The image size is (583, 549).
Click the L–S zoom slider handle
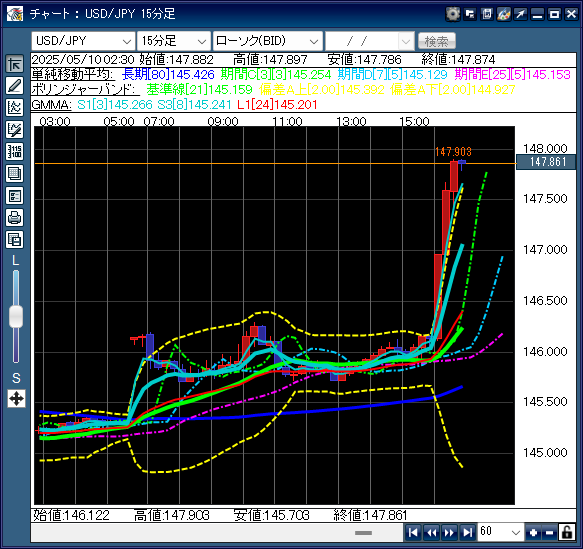16,317
